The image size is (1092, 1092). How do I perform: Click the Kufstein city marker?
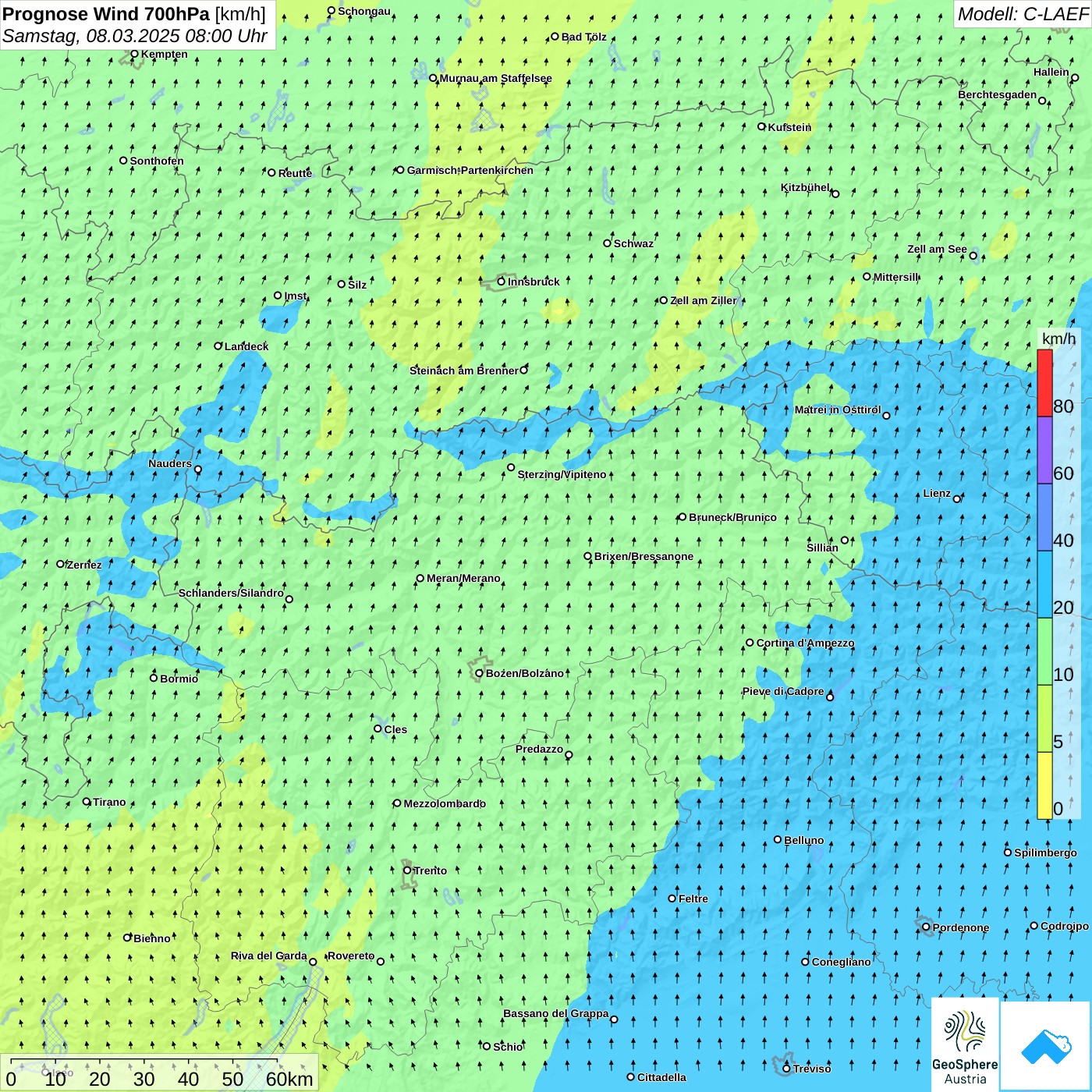[762, 126]
